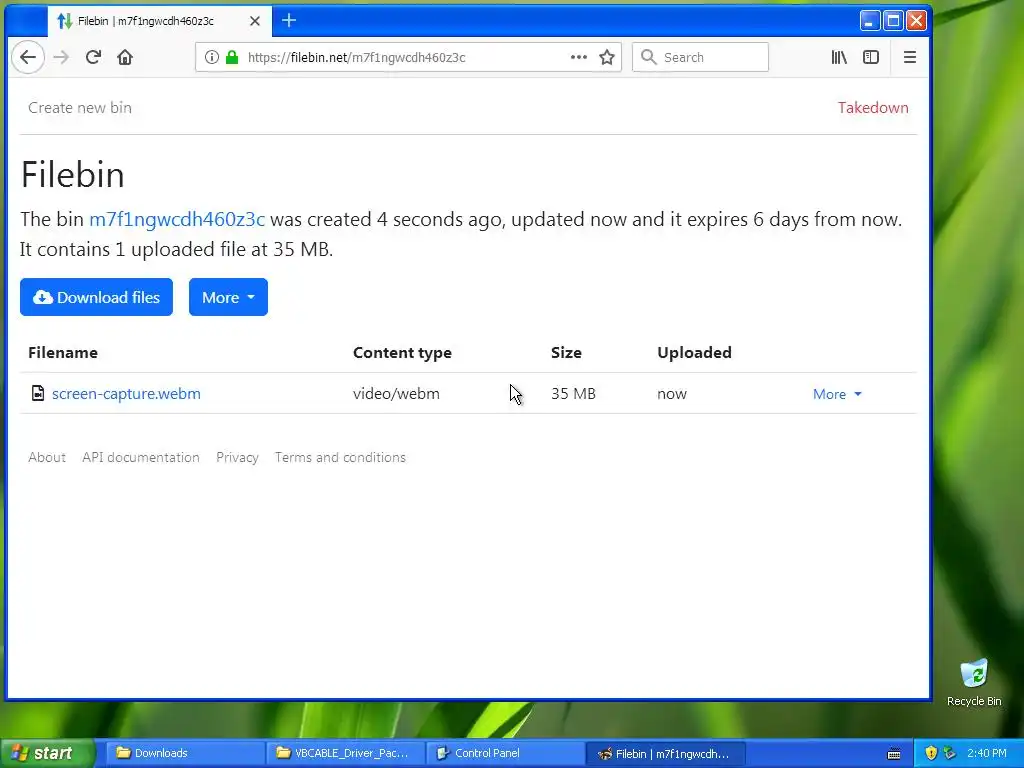
Task: Click the Download files button
Action: pos(97,297)
